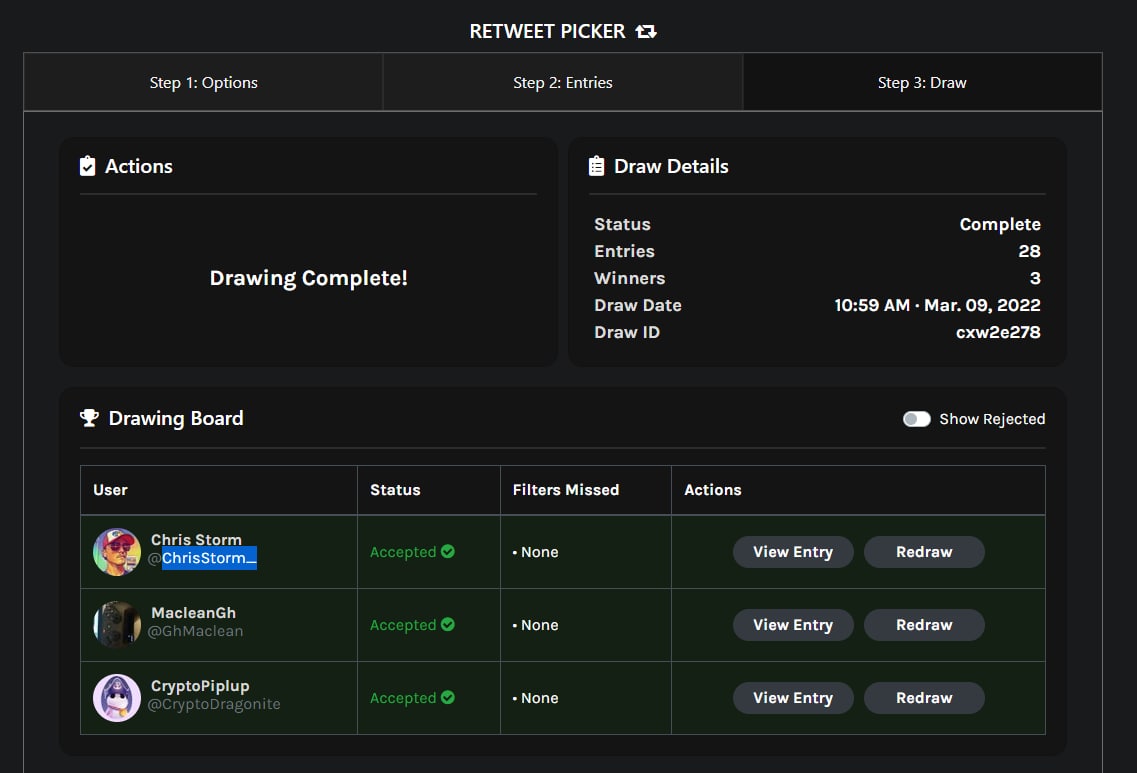Switch to the Step 1: Options tab
1137x773 pixels.
pos(204,83)
